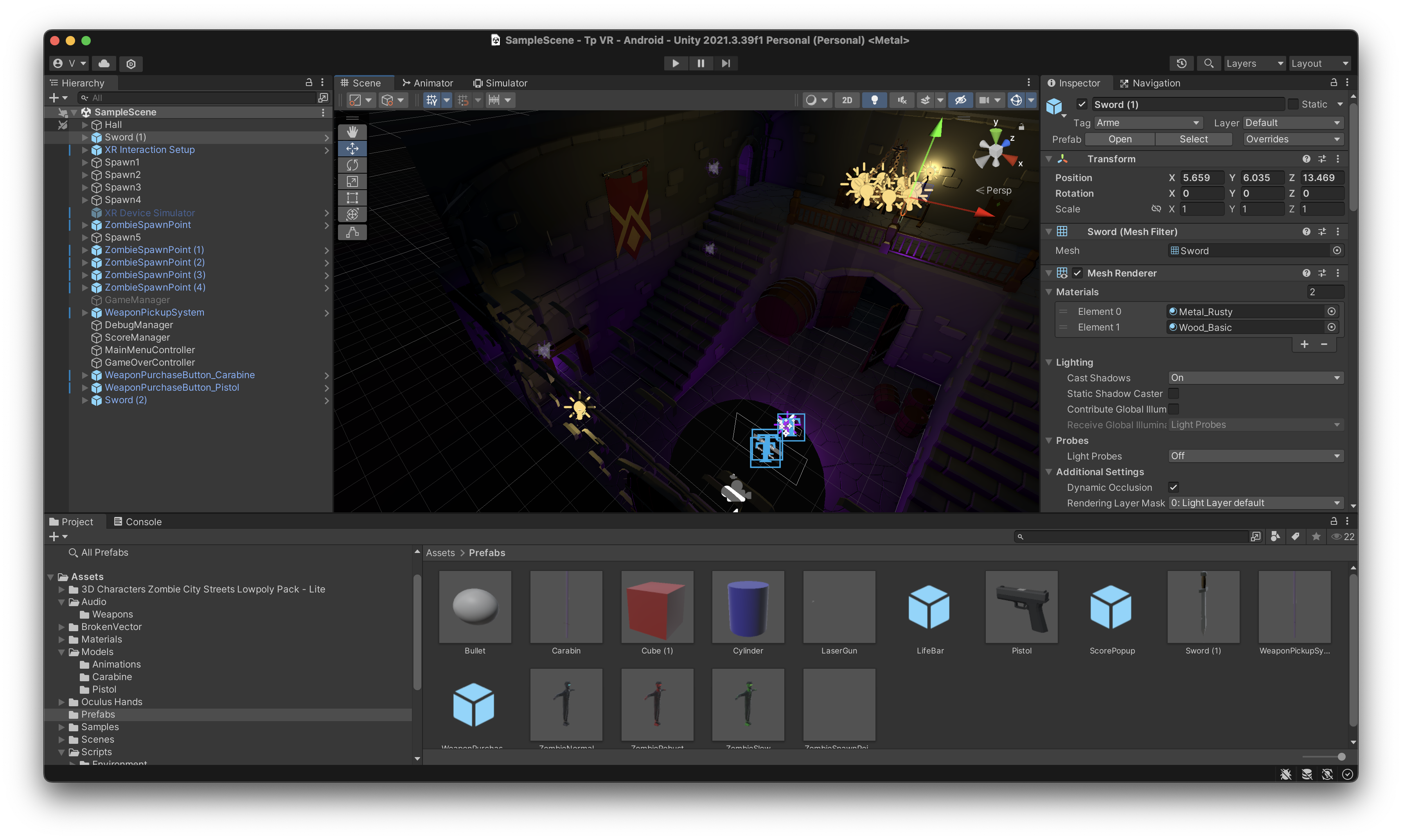Toggle 2D view mode in Scene view

tap(847, 100)
